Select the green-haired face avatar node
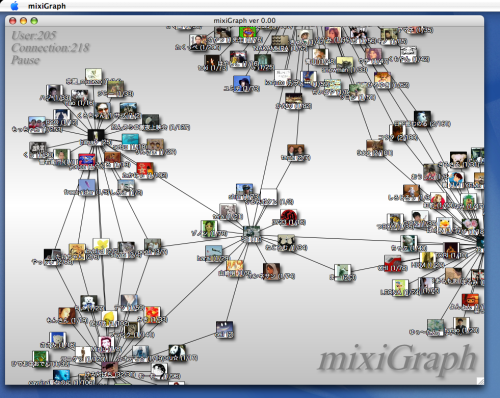 pos(209,228)
